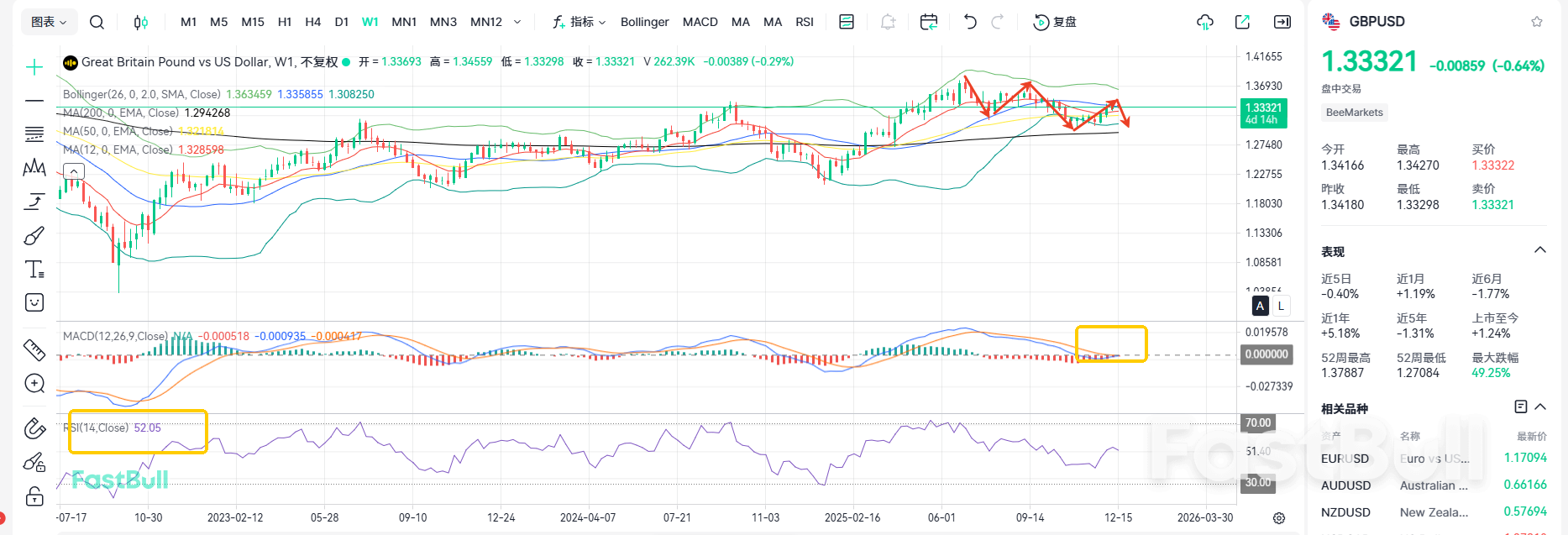The height and width of the screenshot is (535, 1568).
Task: Select the brush drawing tool
Action: point(34,236)
